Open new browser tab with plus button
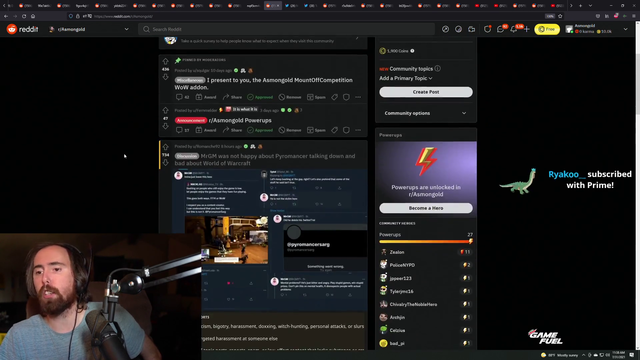640x360 pixels. pyautogui.click(x=580, y=6)
